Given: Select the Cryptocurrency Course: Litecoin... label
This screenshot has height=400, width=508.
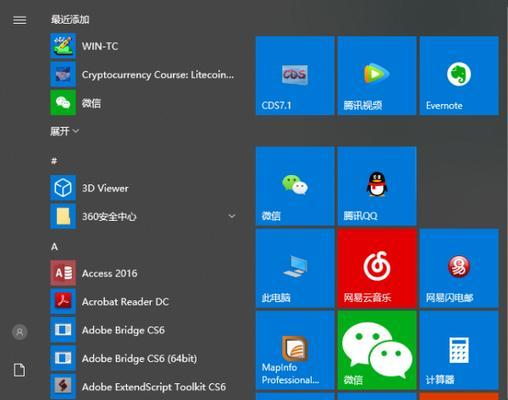Looking at the screenshot, I should (158, 75).
